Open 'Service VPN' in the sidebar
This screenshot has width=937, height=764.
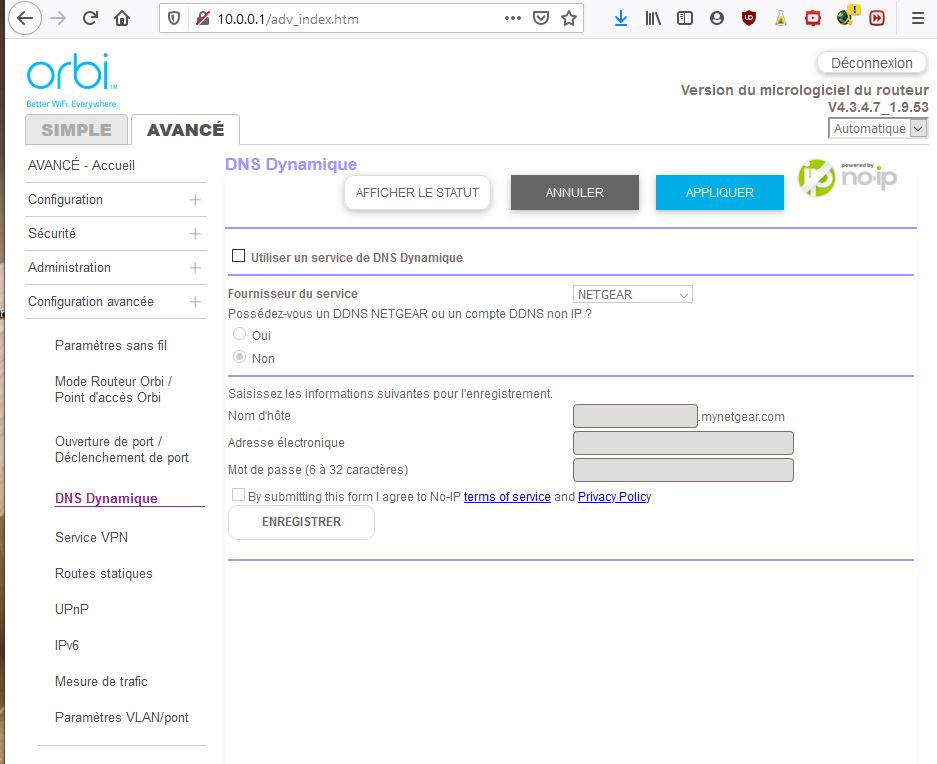coord(91,537)
